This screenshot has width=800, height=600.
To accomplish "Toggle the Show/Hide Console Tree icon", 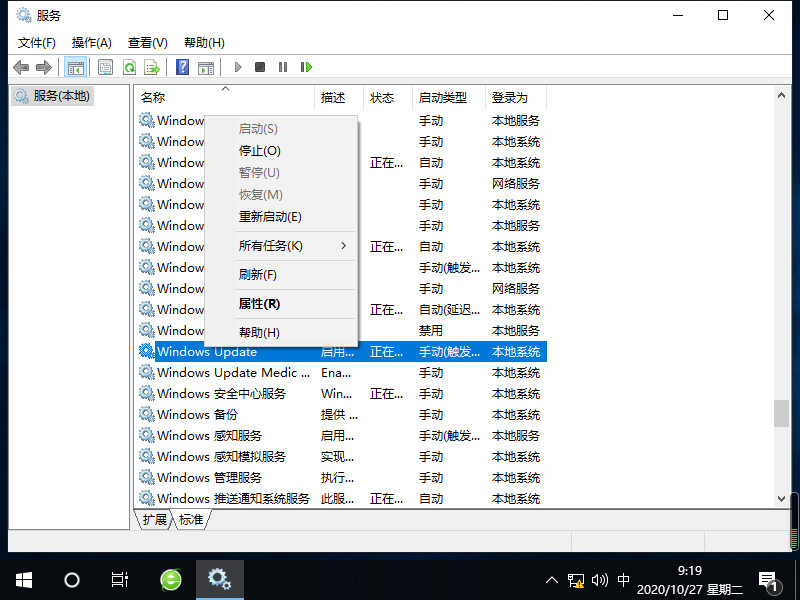I will pos(74,67).
